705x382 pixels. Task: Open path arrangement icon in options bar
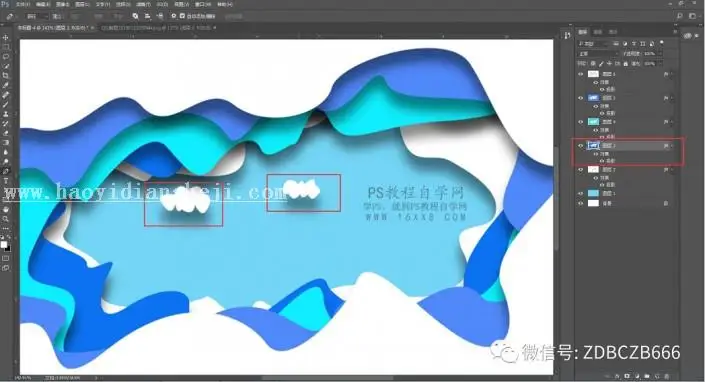click(x=160, y=16)
